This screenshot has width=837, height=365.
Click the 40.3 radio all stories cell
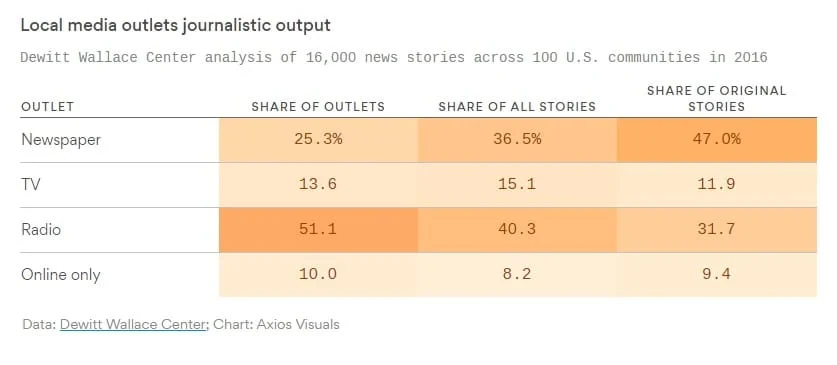[517, 230]
